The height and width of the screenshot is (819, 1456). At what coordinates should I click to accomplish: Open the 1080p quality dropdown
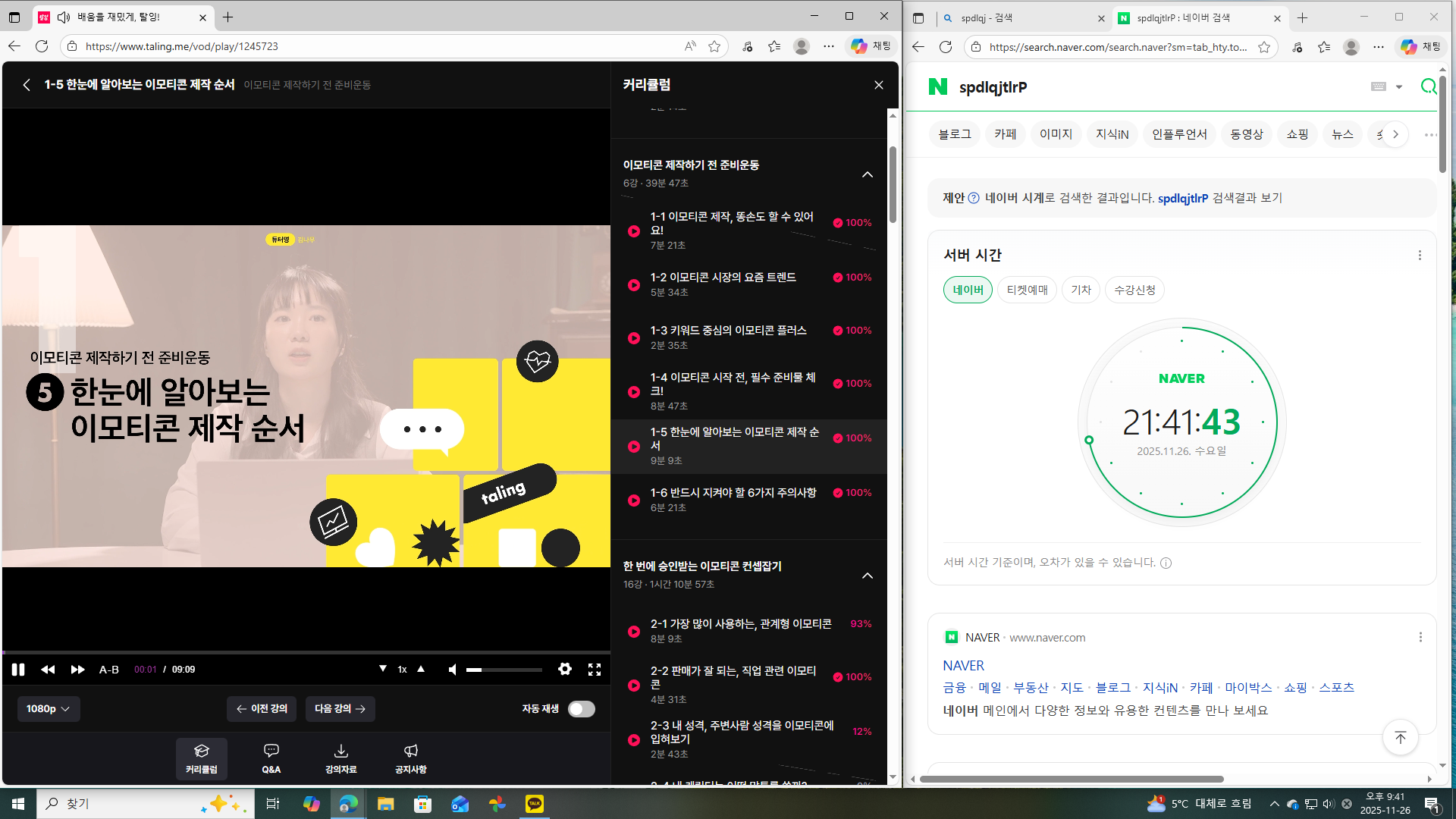(48, 709)
